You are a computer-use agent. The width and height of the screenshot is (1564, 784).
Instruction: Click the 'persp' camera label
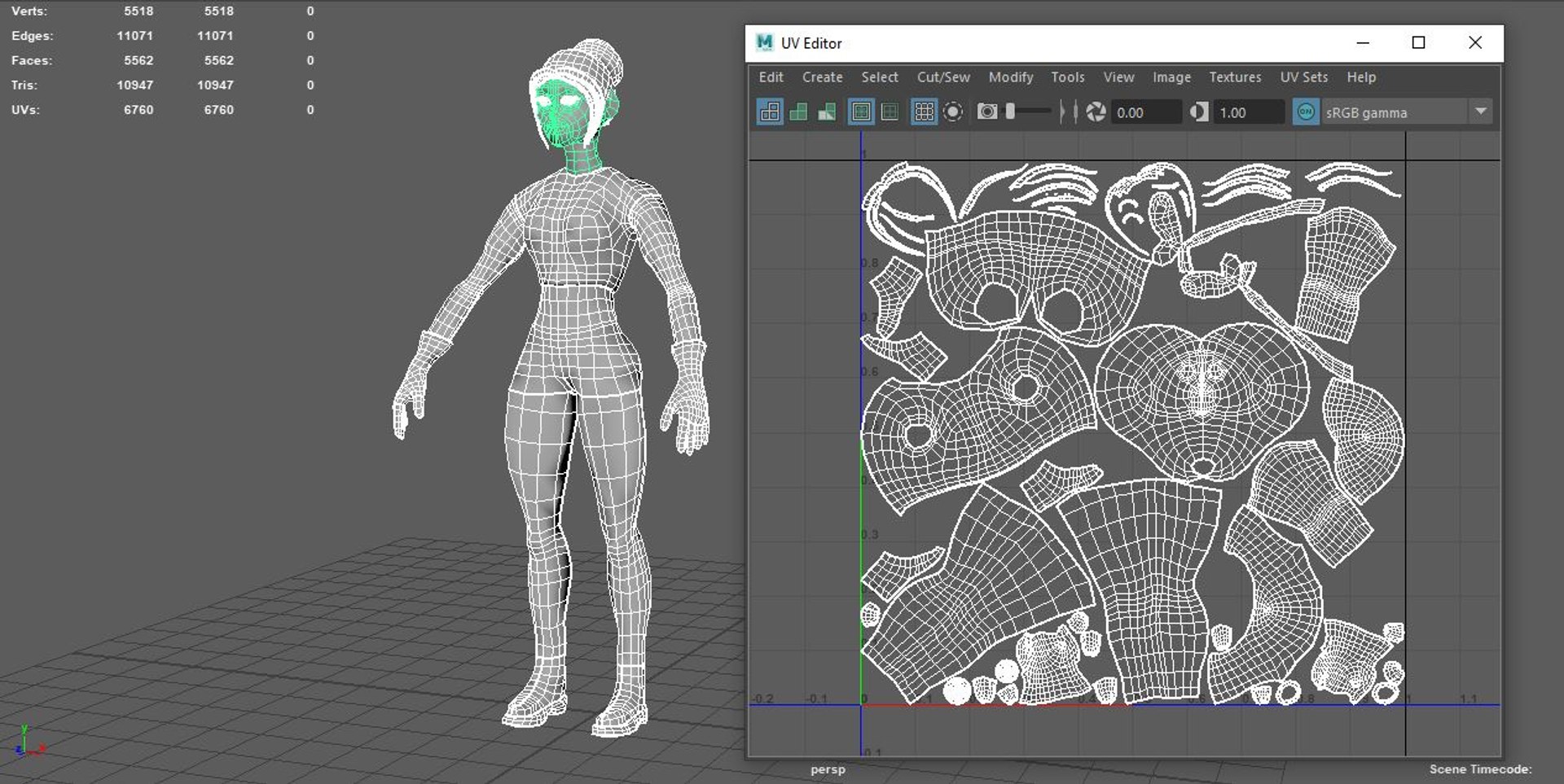point(828,769)
